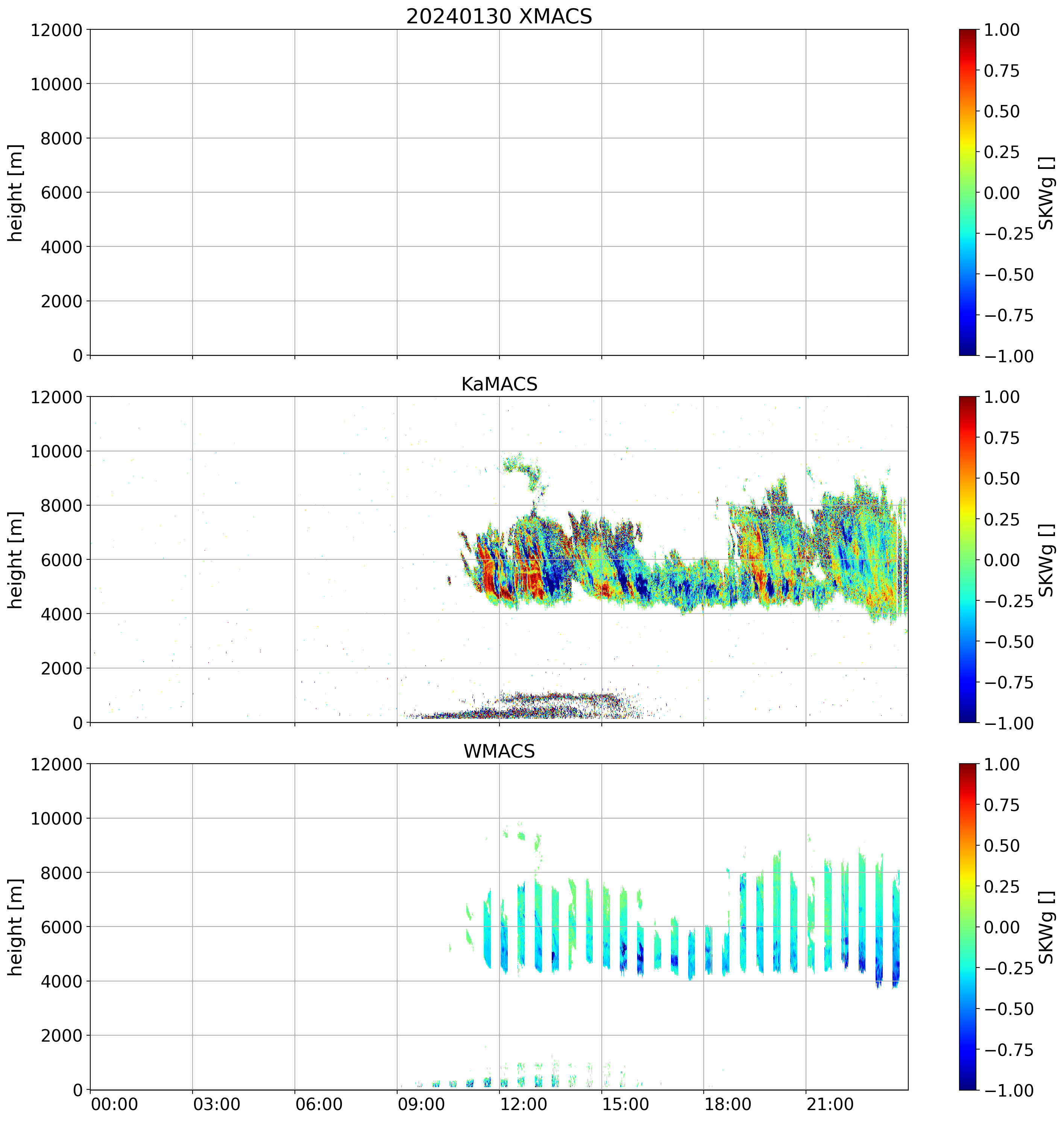Click the 00:00 time axis label
The width and height of the screenshot is (1064, 1121).
point(115,1104)
